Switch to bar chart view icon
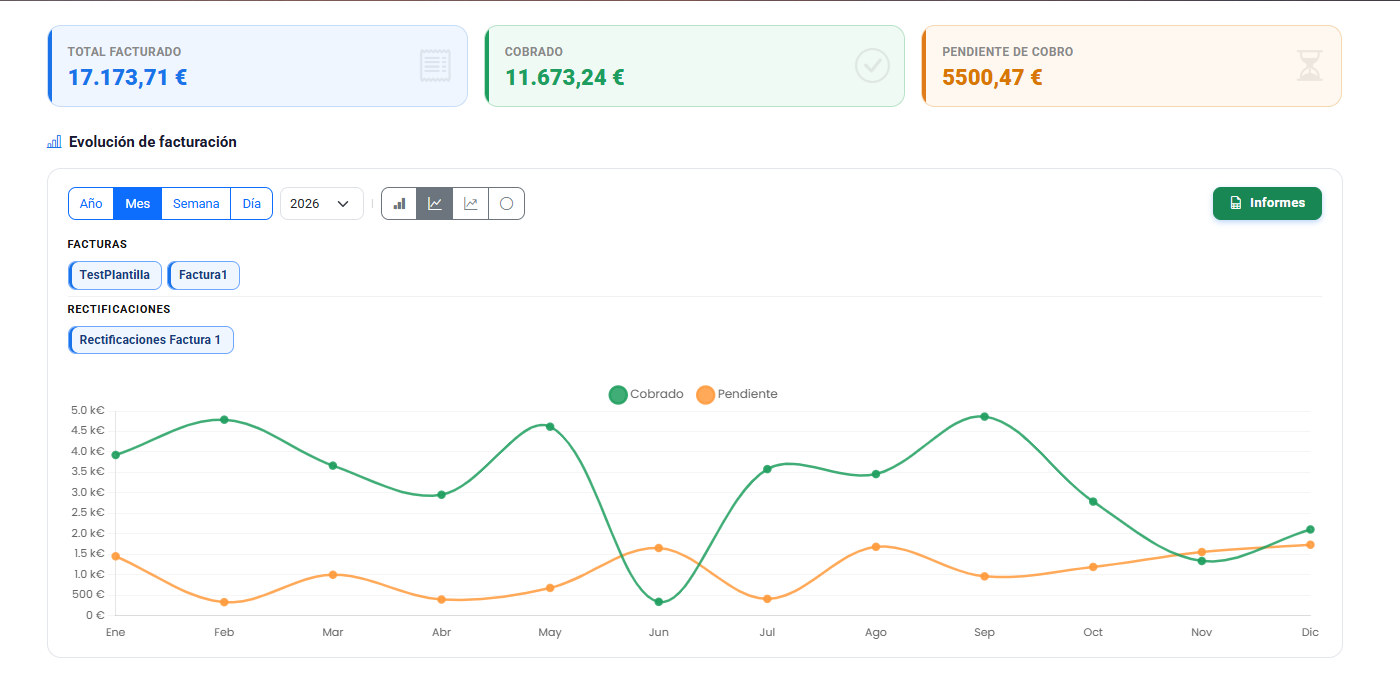The height and width of the screenshot is (679, 1400). pos(399,204)
